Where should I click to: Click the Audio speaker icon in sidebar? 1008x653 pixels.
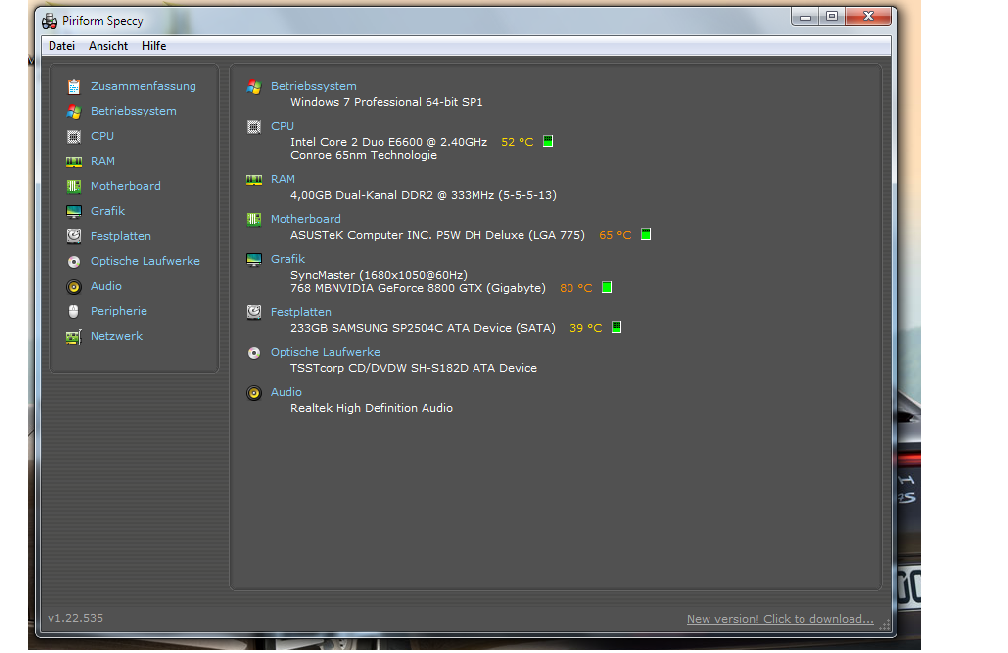click(x=74, y=287)
